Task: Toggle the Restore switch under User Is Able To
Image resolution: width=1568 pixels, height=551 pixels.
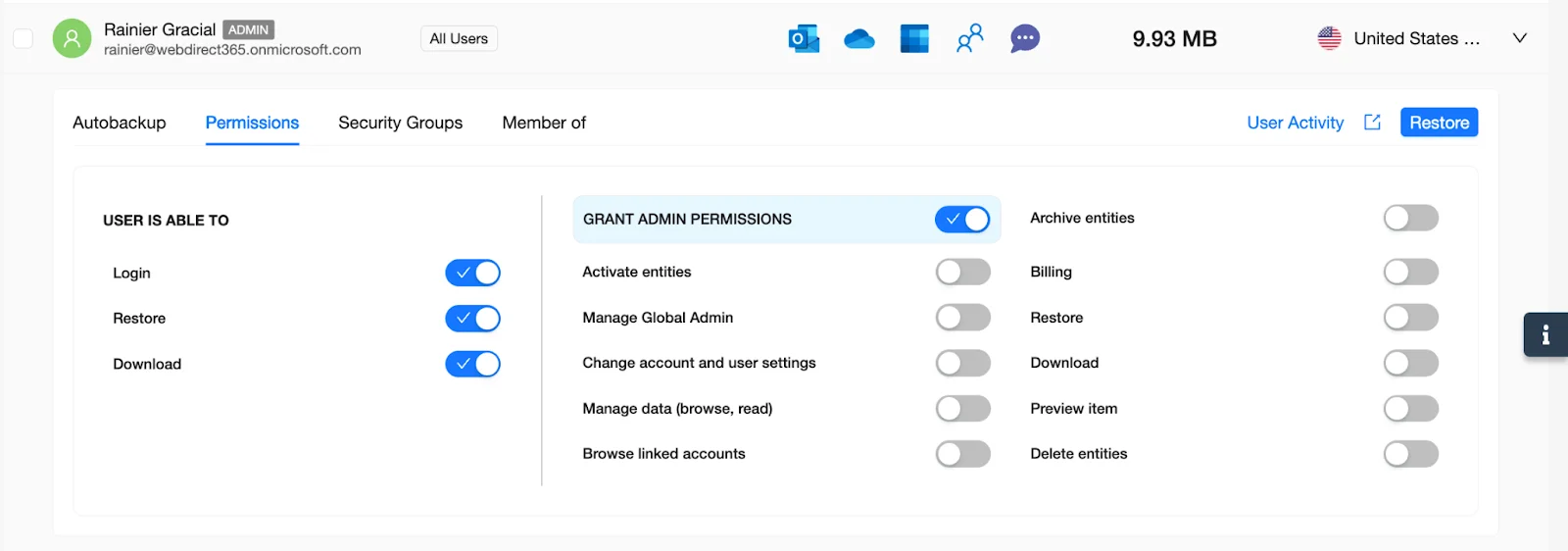Action: point(473,319)
